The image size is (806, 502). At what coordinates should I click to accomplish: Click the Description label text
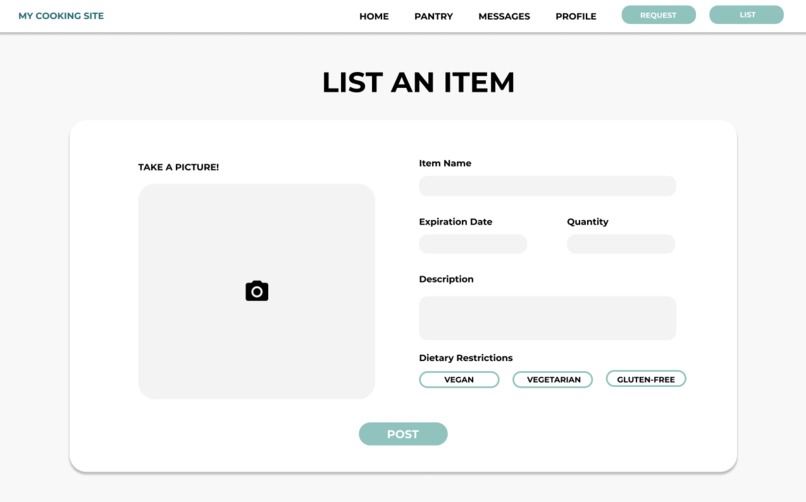[446, 279]
